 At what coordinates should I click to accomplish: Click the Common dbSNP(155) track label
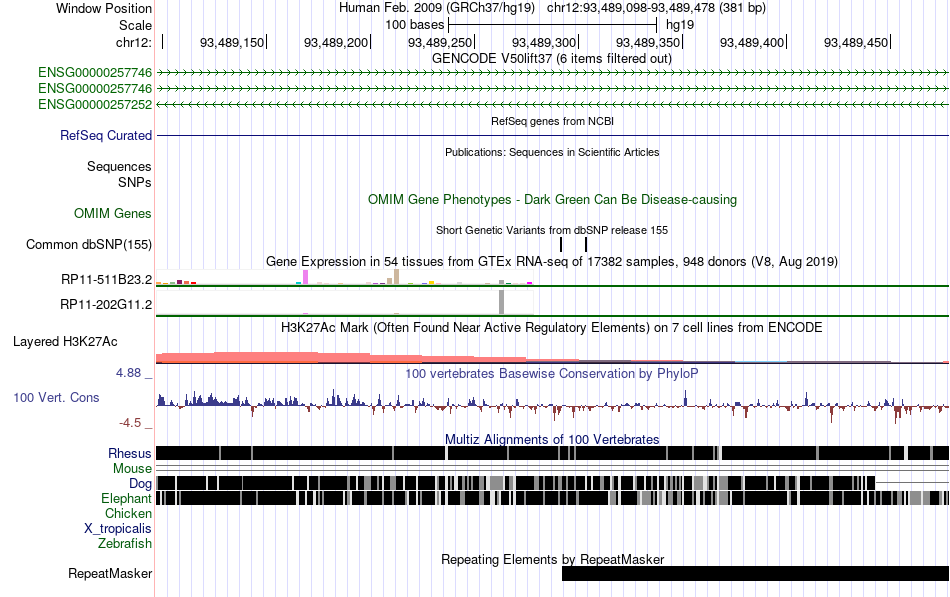(x=89, y=244)
